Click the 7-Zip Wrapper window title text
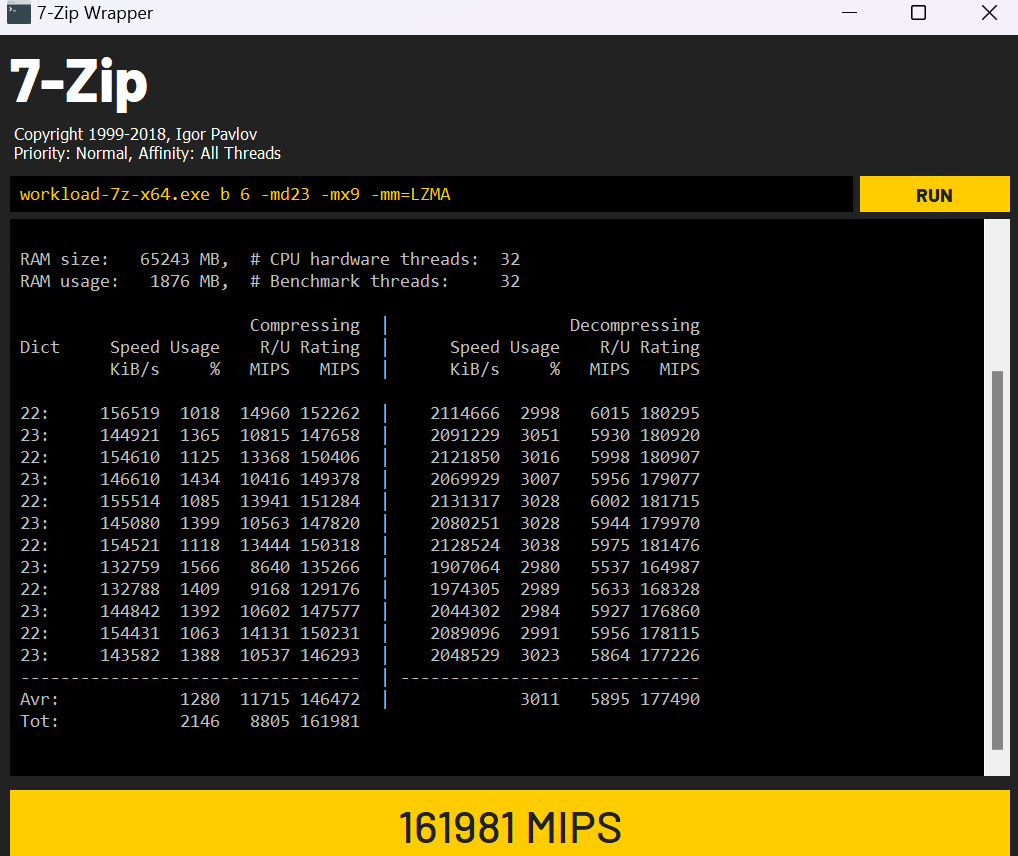 95,14
